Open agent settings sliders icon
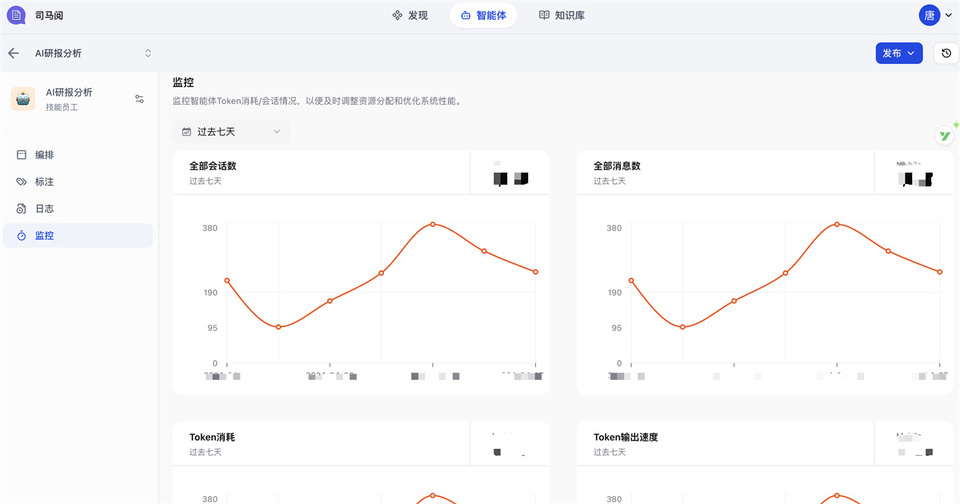The width and height of the screenshot is (960, 504). click(x=140, y=99)
